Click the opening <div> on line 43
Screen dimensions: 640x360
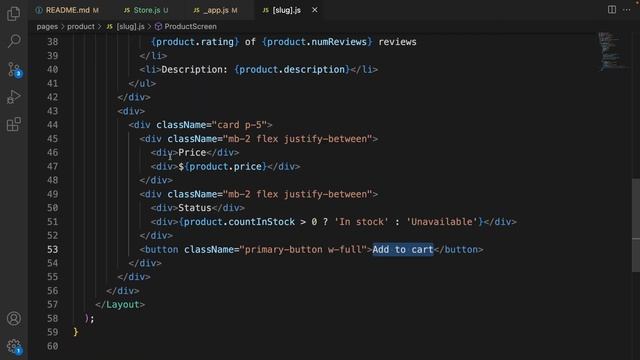coord(131,111)
